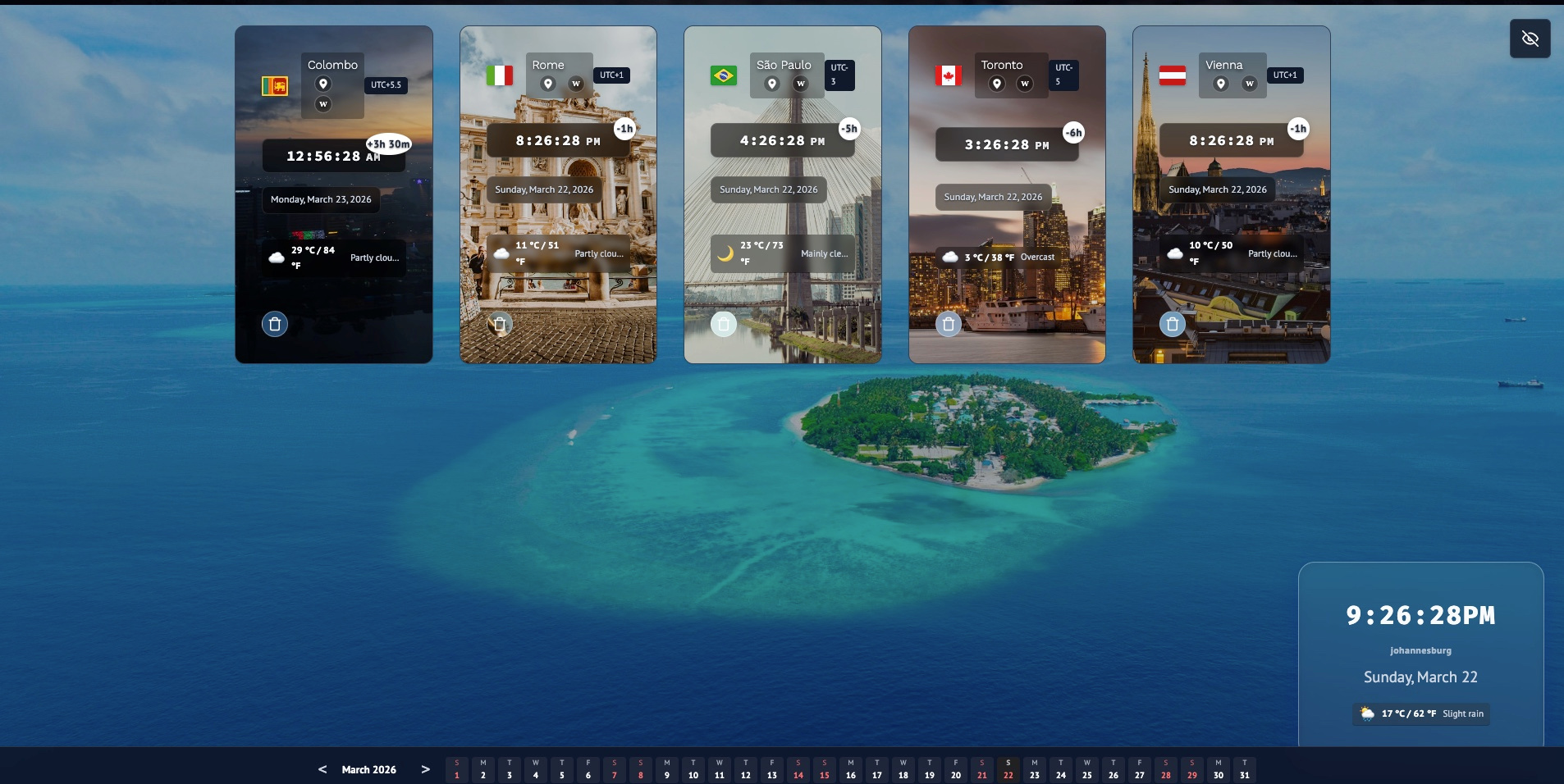Click the Canada flag on the Toronto card
1564x784 pixels.
[x=948, y=74]
